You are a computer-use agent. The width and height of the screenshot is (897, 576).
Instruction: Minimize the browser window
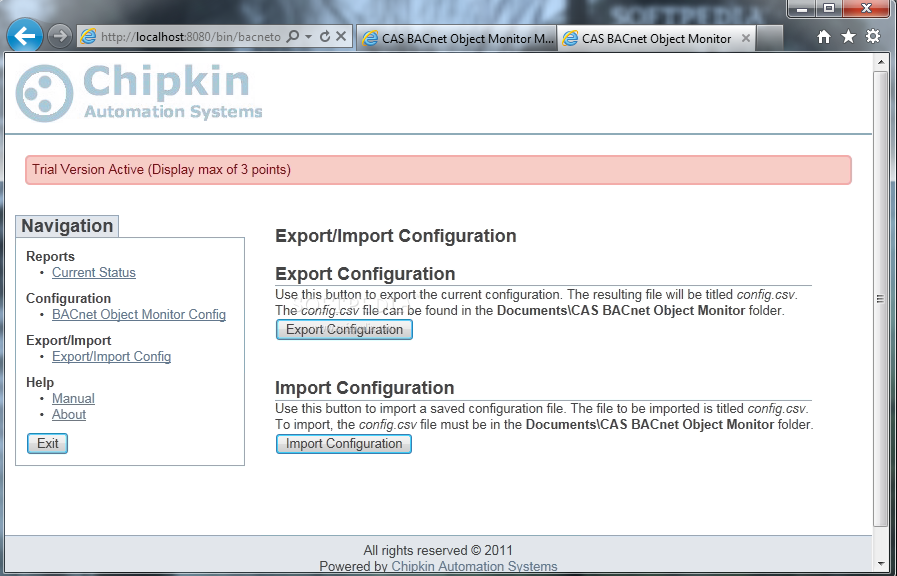point(803,9)
